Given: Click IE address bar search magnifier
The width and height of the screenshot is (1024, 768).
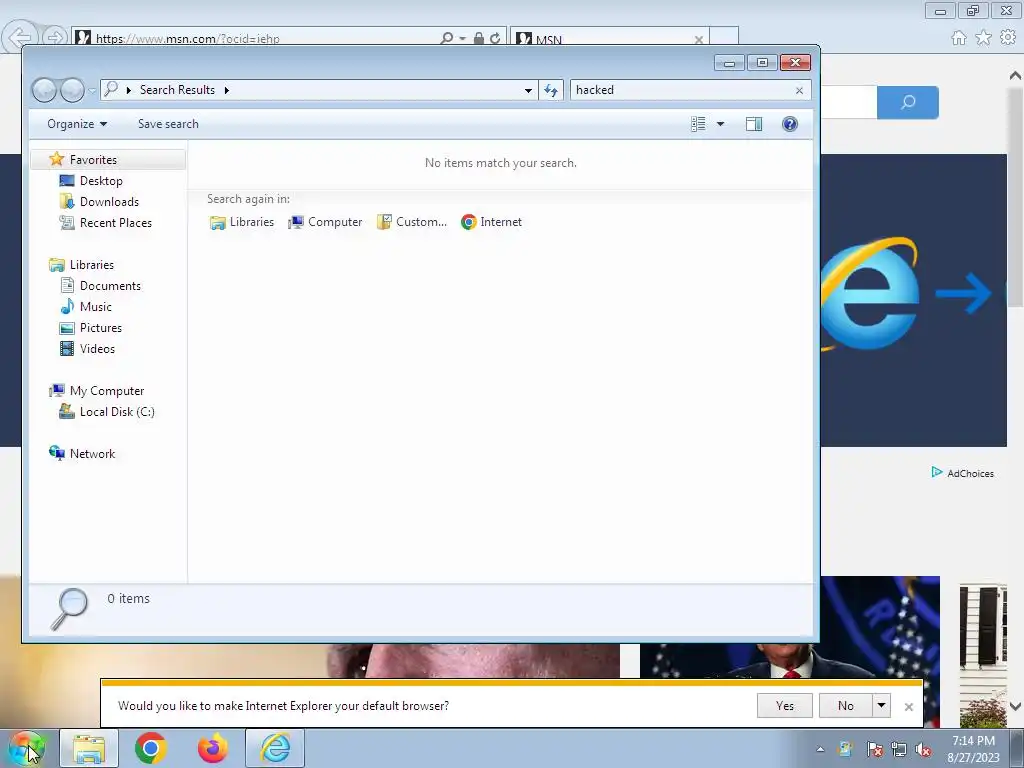Looking at the screenshot, I should click(447, 39).
